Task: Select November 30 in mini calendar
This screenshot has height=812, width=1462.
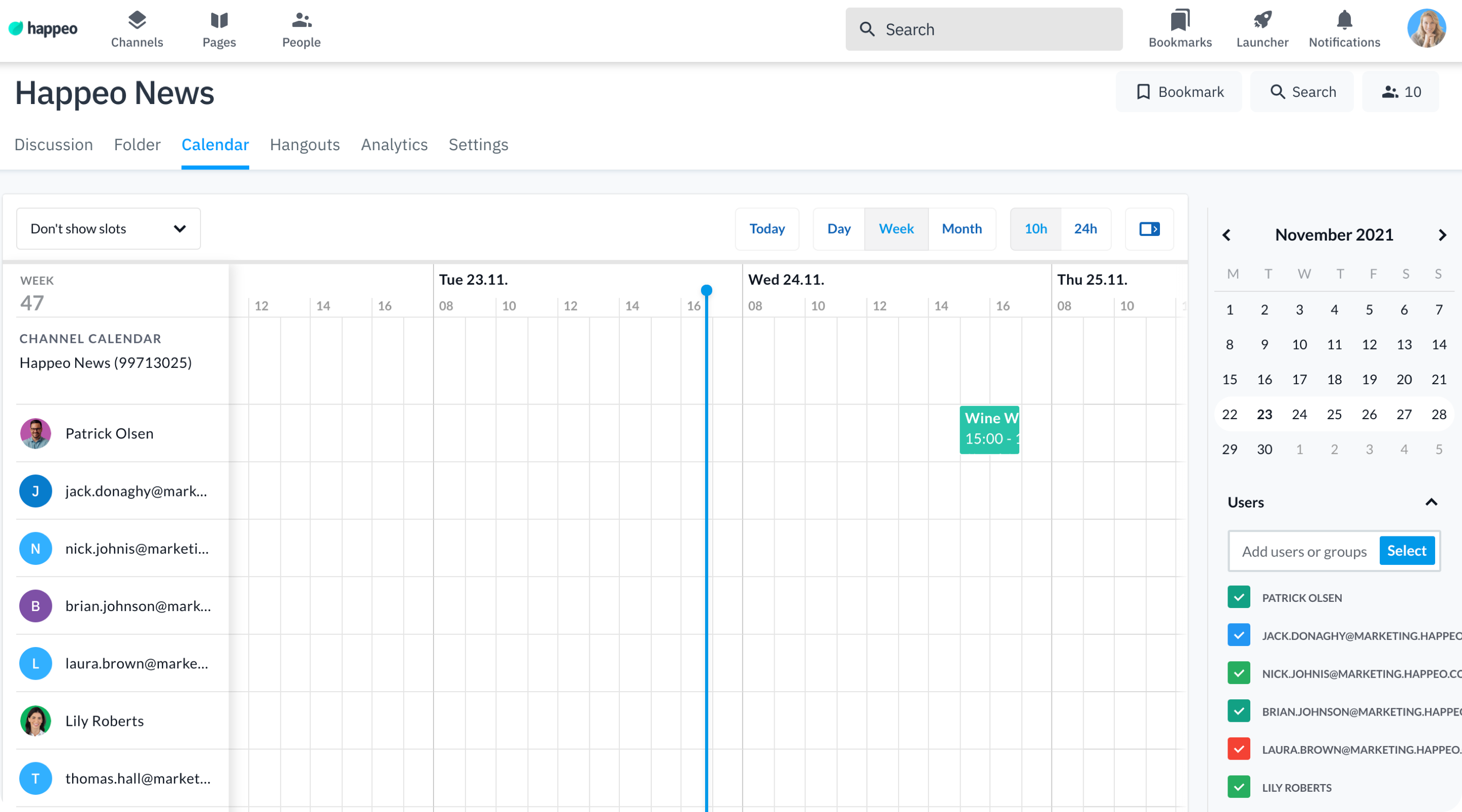Action: (1264, 450)
